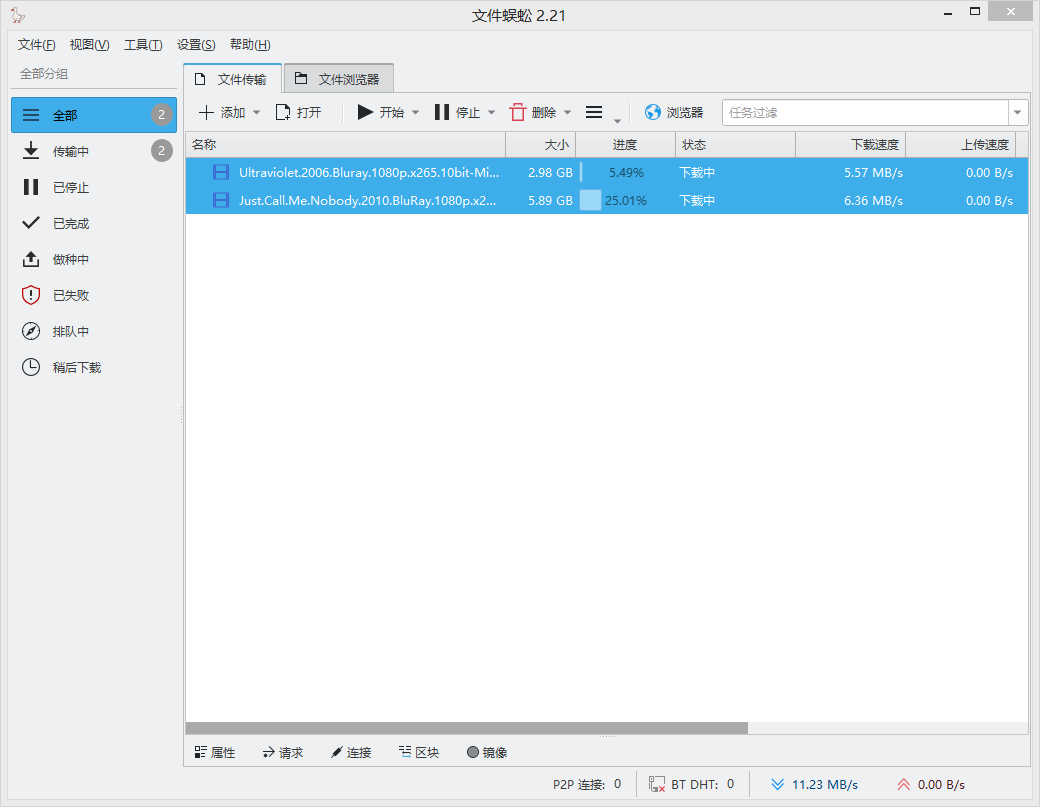Click the blue download speed arrow icon
Screen dimensions: 1040x807
777,784
